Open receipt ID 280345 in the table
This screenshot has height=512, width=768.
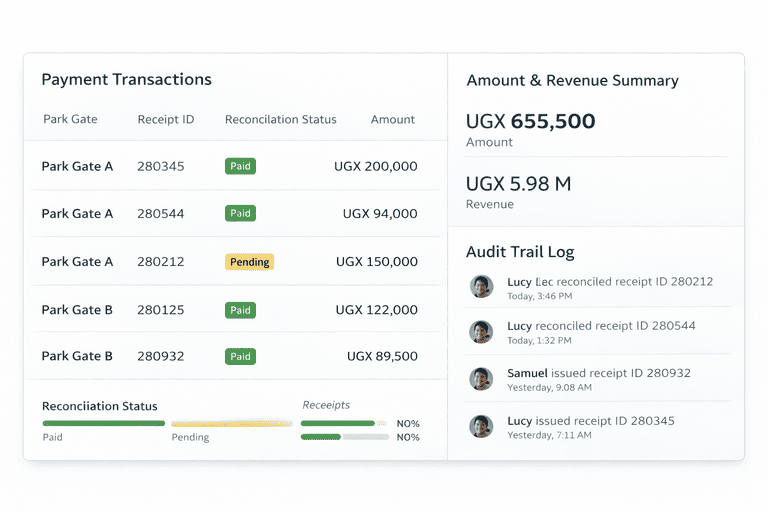(160, 167)
